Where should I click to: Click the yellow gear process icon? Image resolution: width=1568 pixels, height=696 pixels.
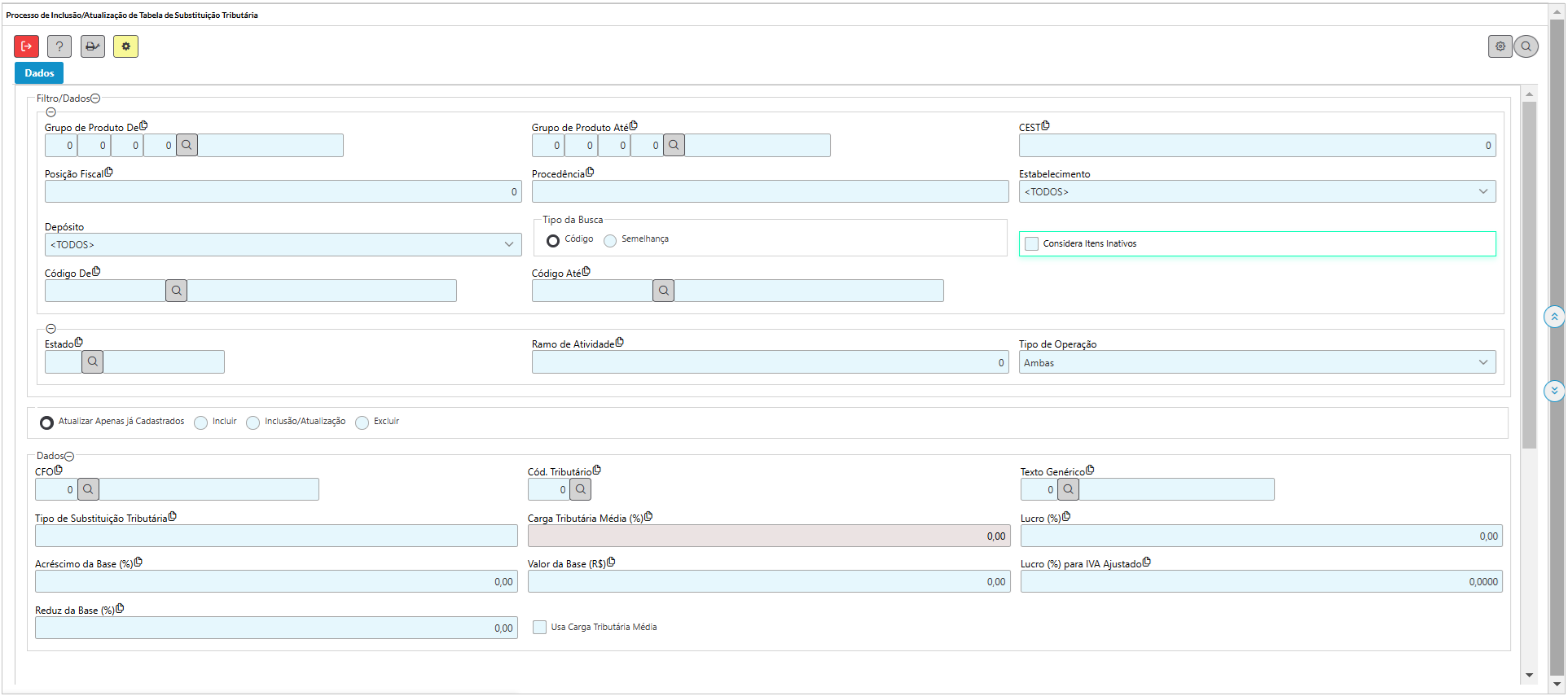click(125, 46)
